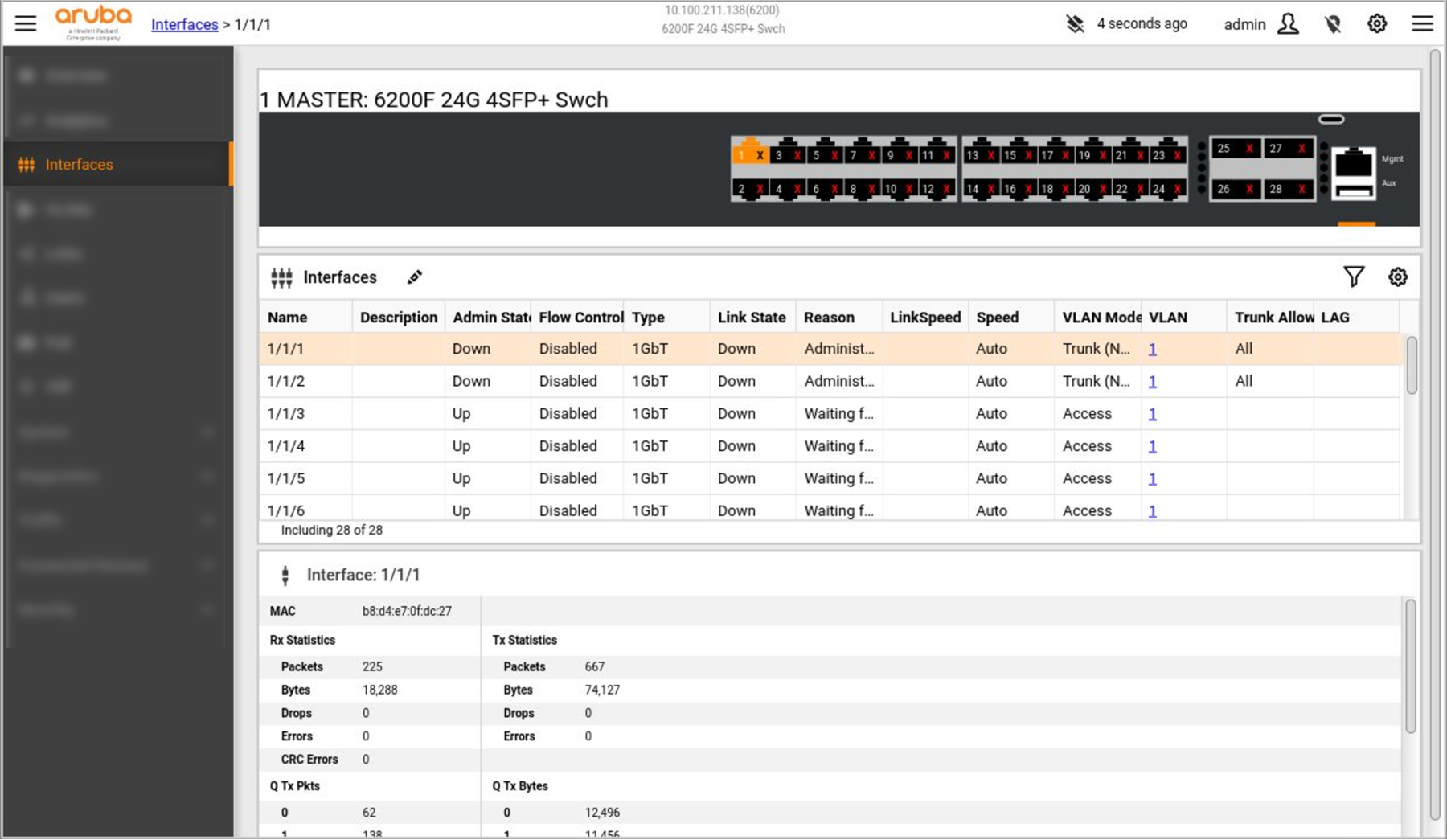
Task: Select port 19 on the switch faceplate
Action: coord(1092,152)
